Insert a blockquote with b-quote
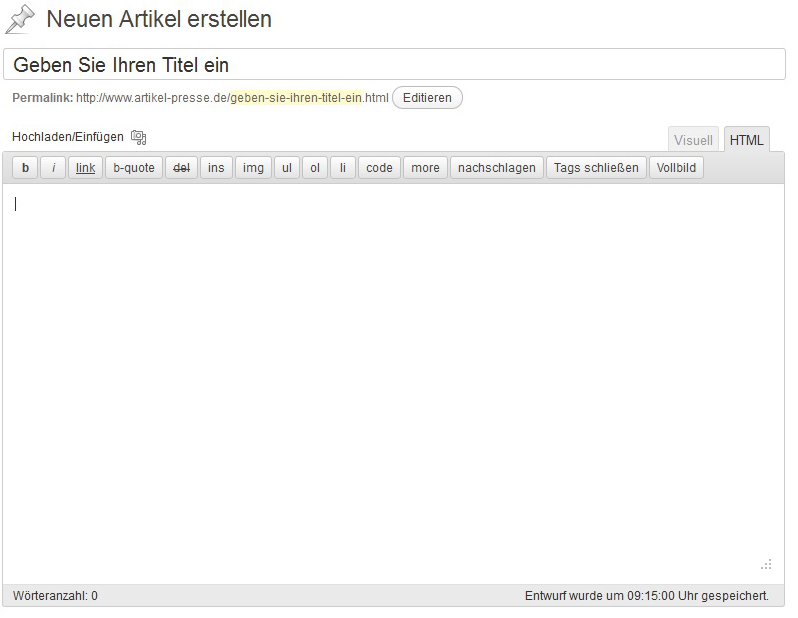This screenshot has width=798, height=618. [x=134, y=168]
